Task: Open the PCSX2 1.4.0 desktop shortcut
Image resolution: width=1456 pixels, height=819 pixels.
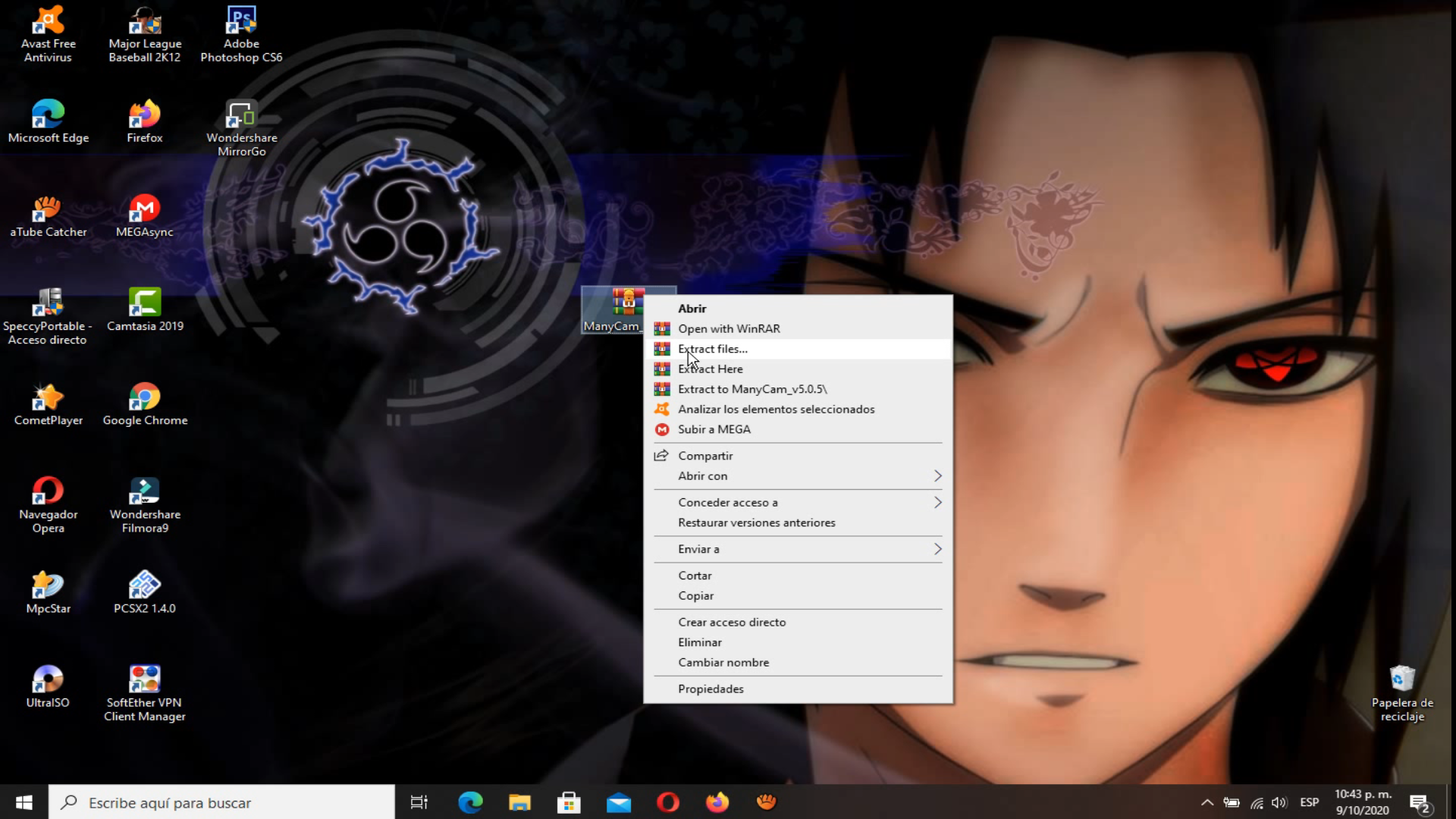Action: (144, 585)
